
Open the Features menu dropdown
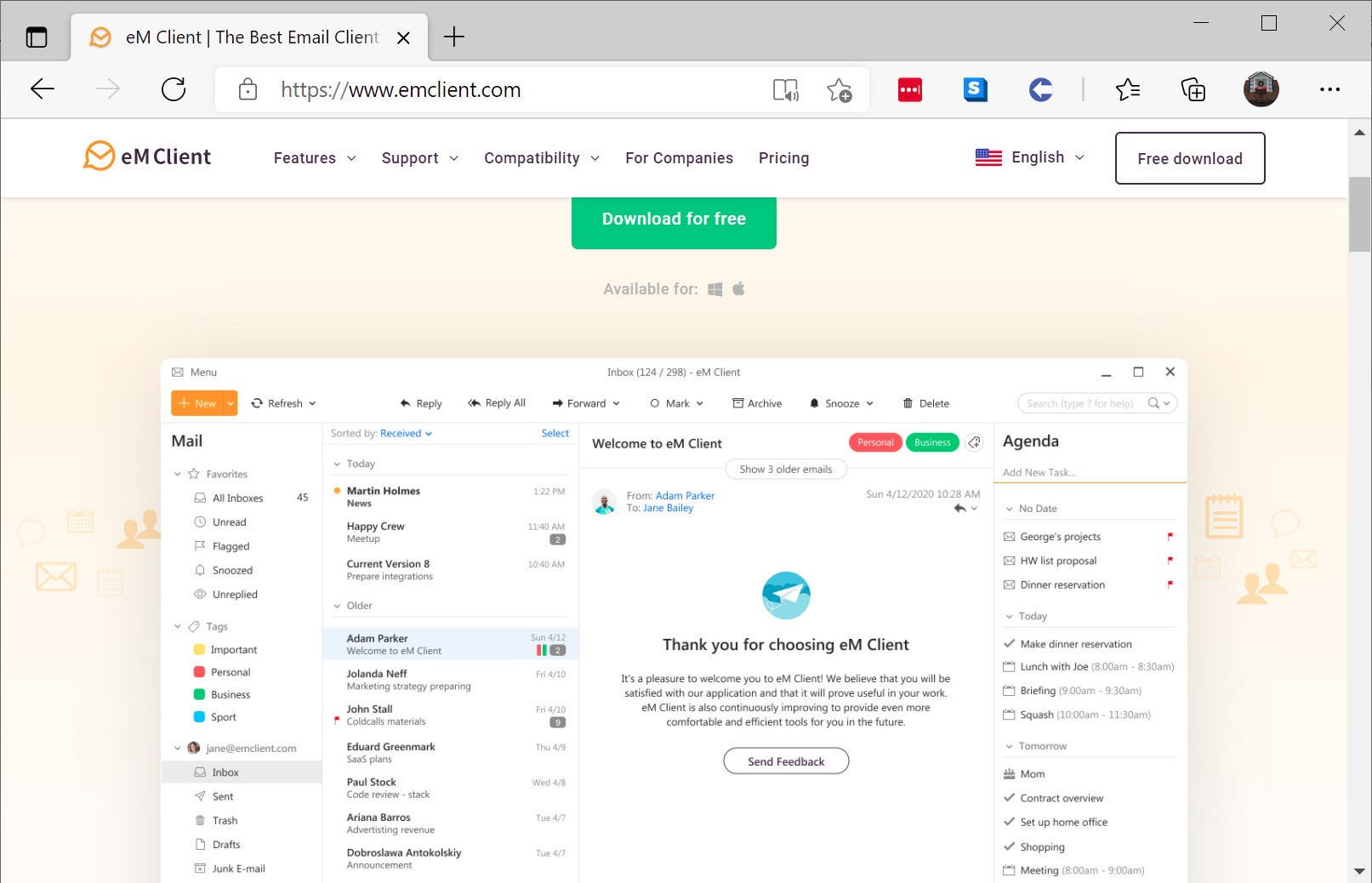click(315, 158)
